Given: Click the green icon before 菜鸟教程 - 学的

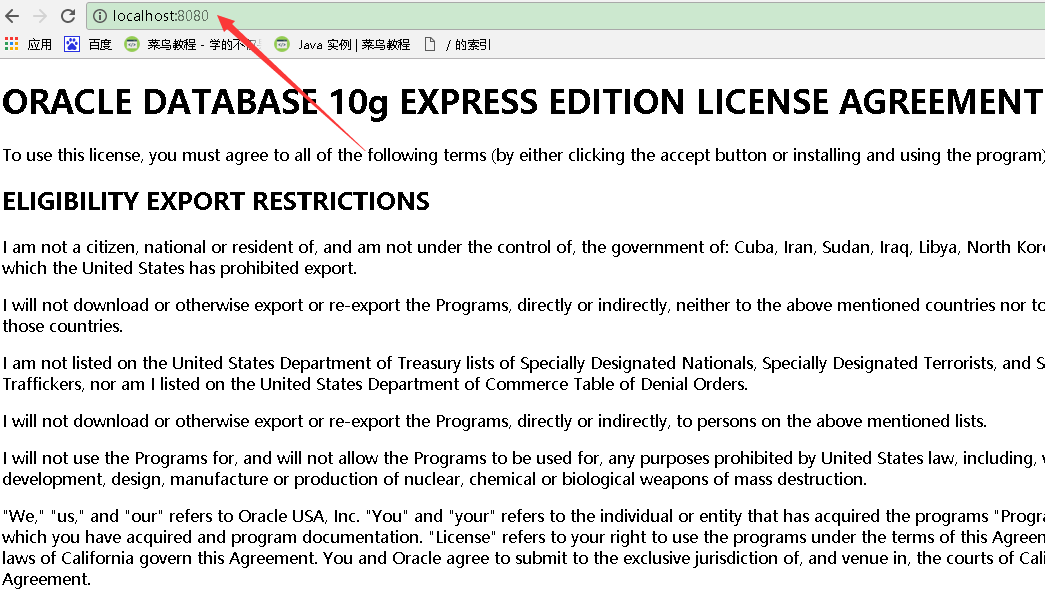Looking at the screenshot, I should [132, 44].
